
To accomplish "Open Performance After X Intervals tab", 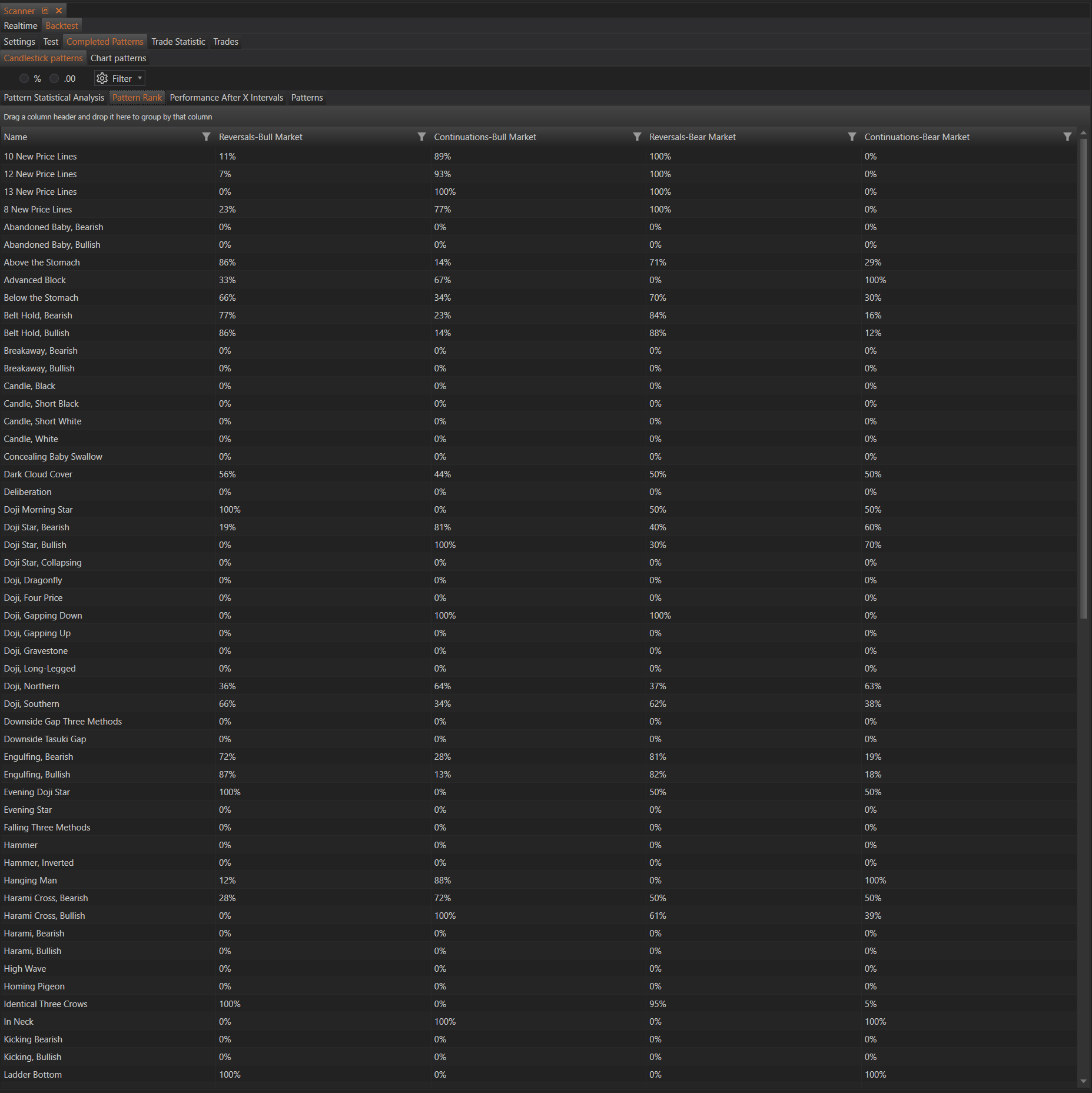I will [x=226, y=98].
